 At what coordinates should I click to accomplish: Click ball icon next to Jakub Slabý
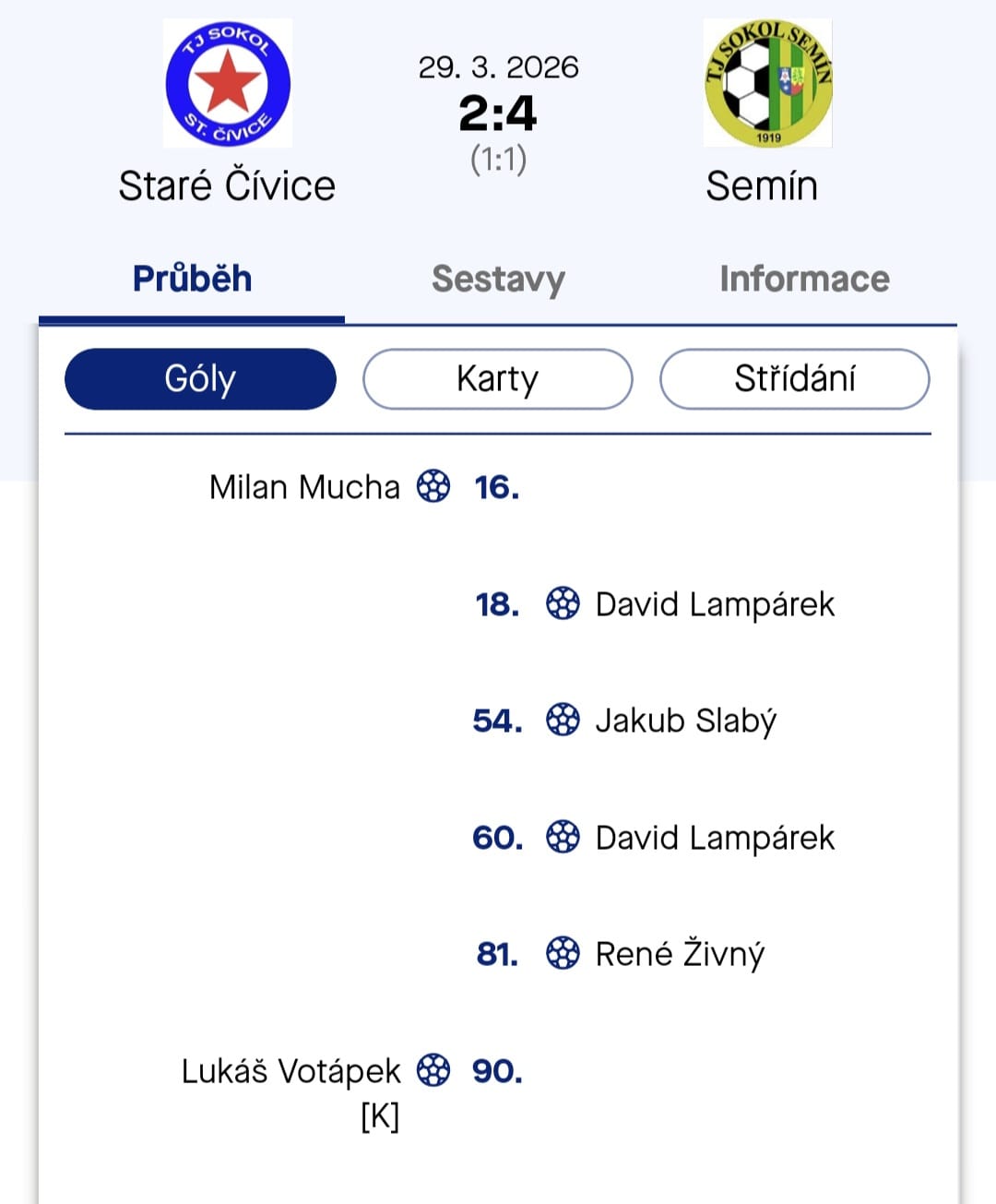point(563,720)
